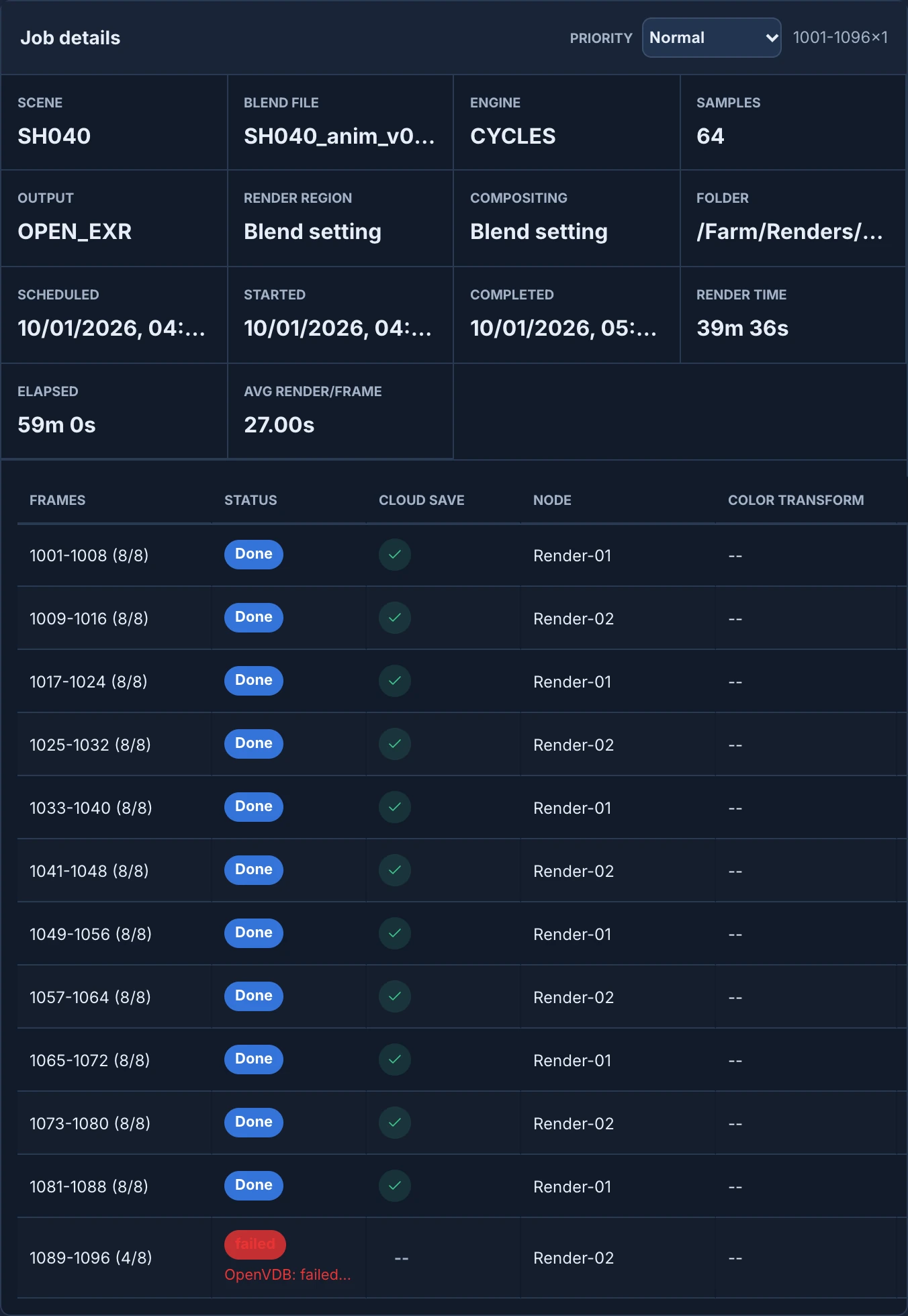
Task: Click the folder path /Farm/Renders/...
Action: (790, 232)
